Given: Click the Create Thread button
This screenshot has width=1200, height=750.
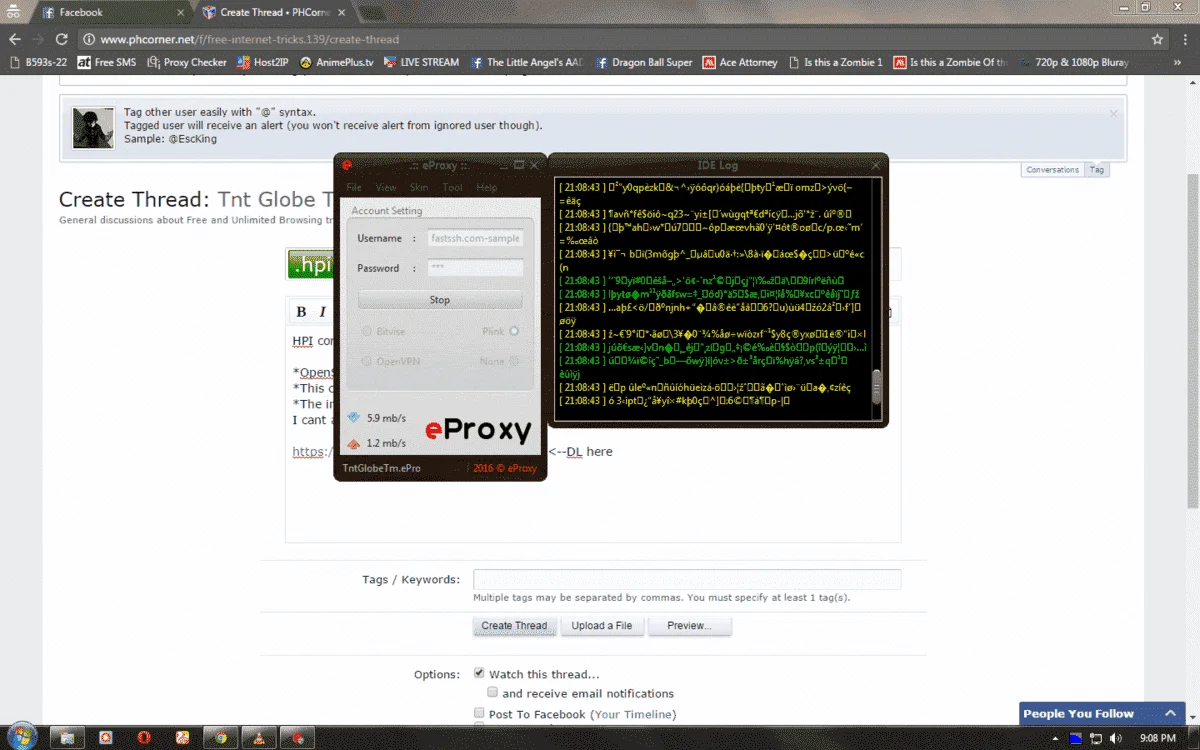Looking at the screenshot, I should pos(514,626).
